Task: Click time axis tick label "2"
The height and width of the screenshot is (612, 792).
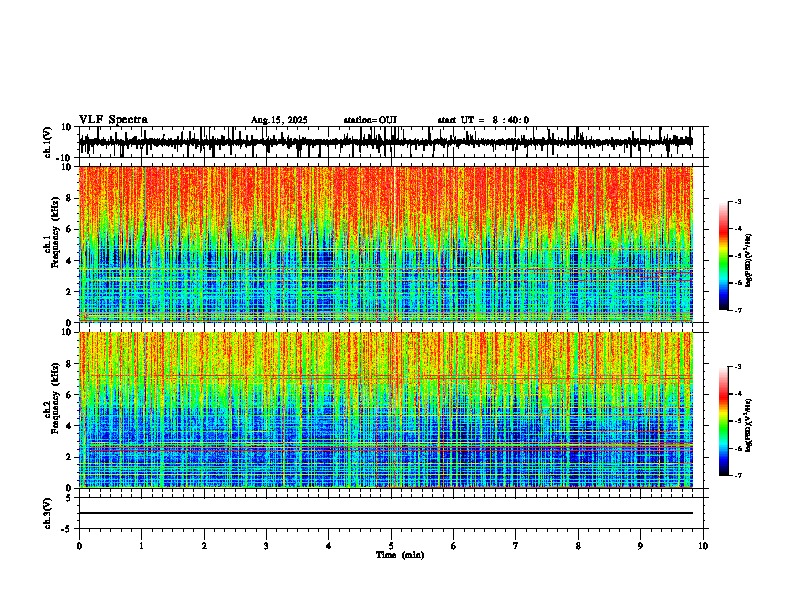Action: pyautogui.click(x=204, y=546)
